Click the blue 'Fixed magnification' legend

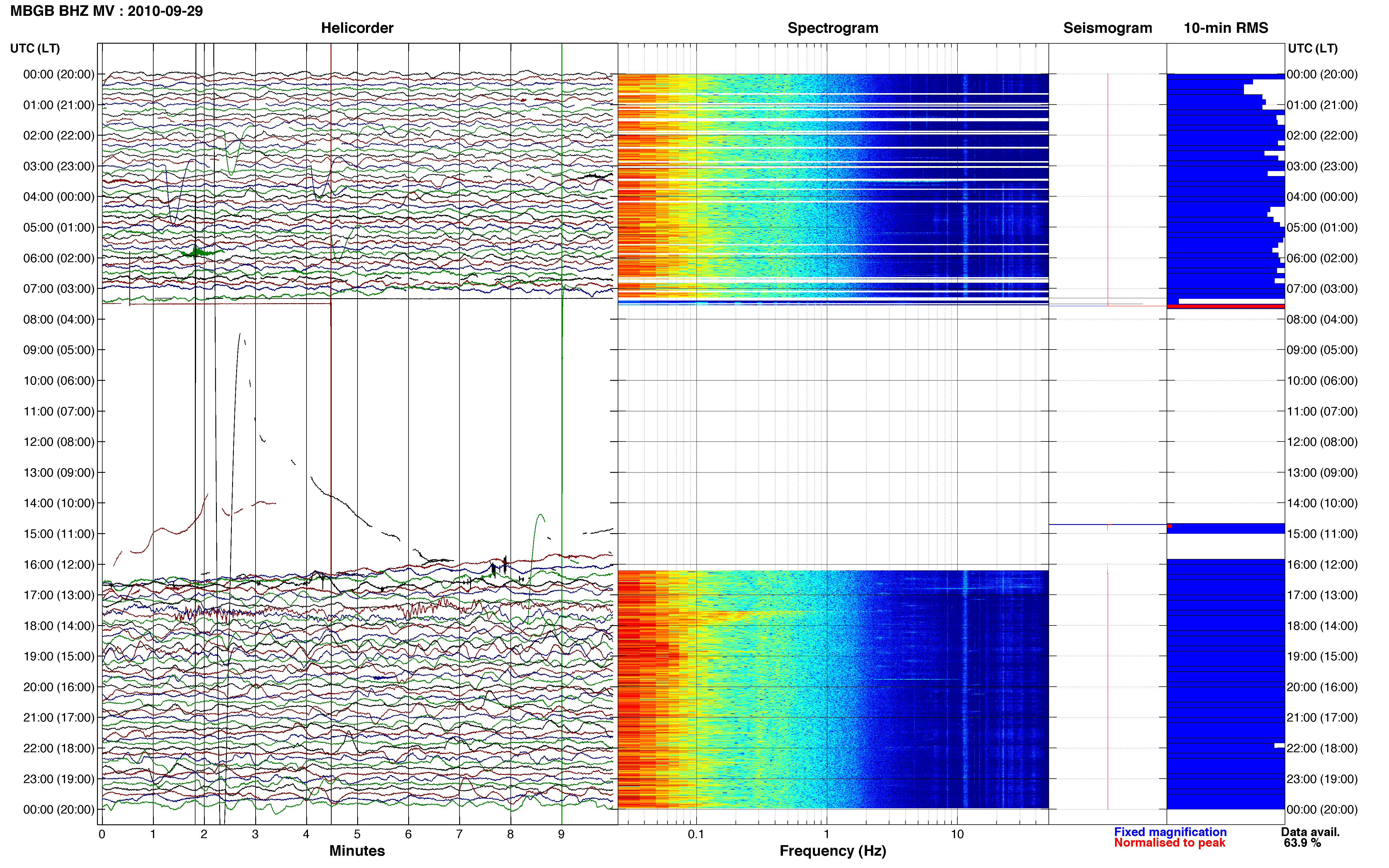coord(1170,832)
